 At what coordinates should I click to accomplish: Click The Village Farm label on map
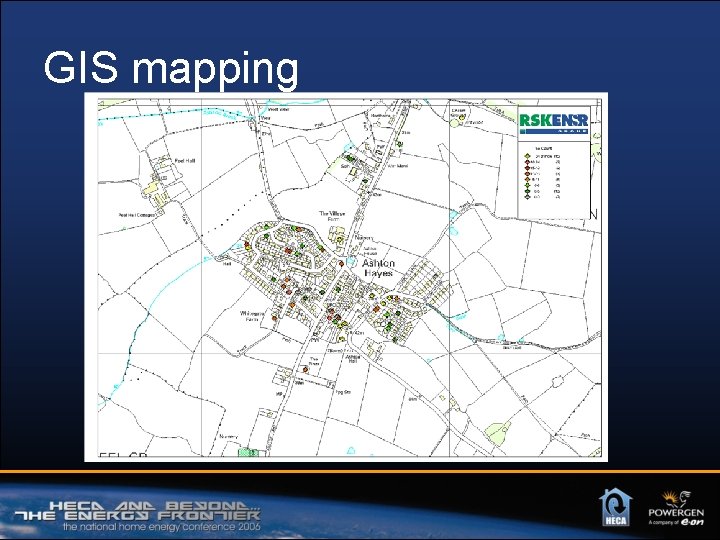pyautogui.click(x=332, y=216)
